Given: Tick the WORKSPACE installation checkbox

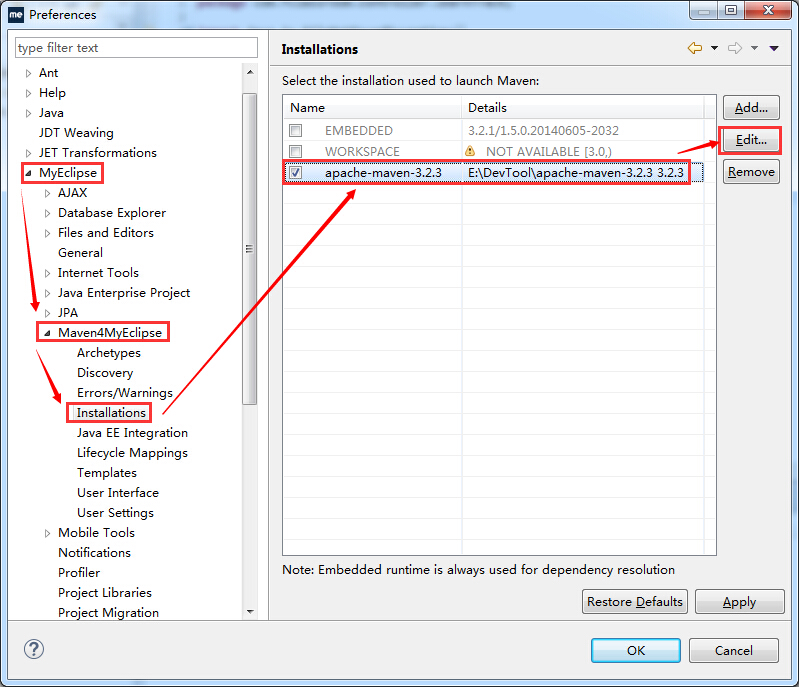Looking at the screenshot, I should point(296,151).
